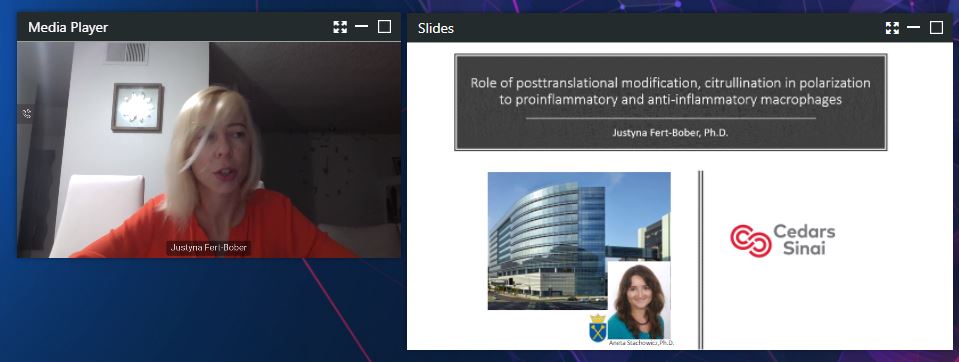Expand Slides panel to fullscreen

point(892,28)
